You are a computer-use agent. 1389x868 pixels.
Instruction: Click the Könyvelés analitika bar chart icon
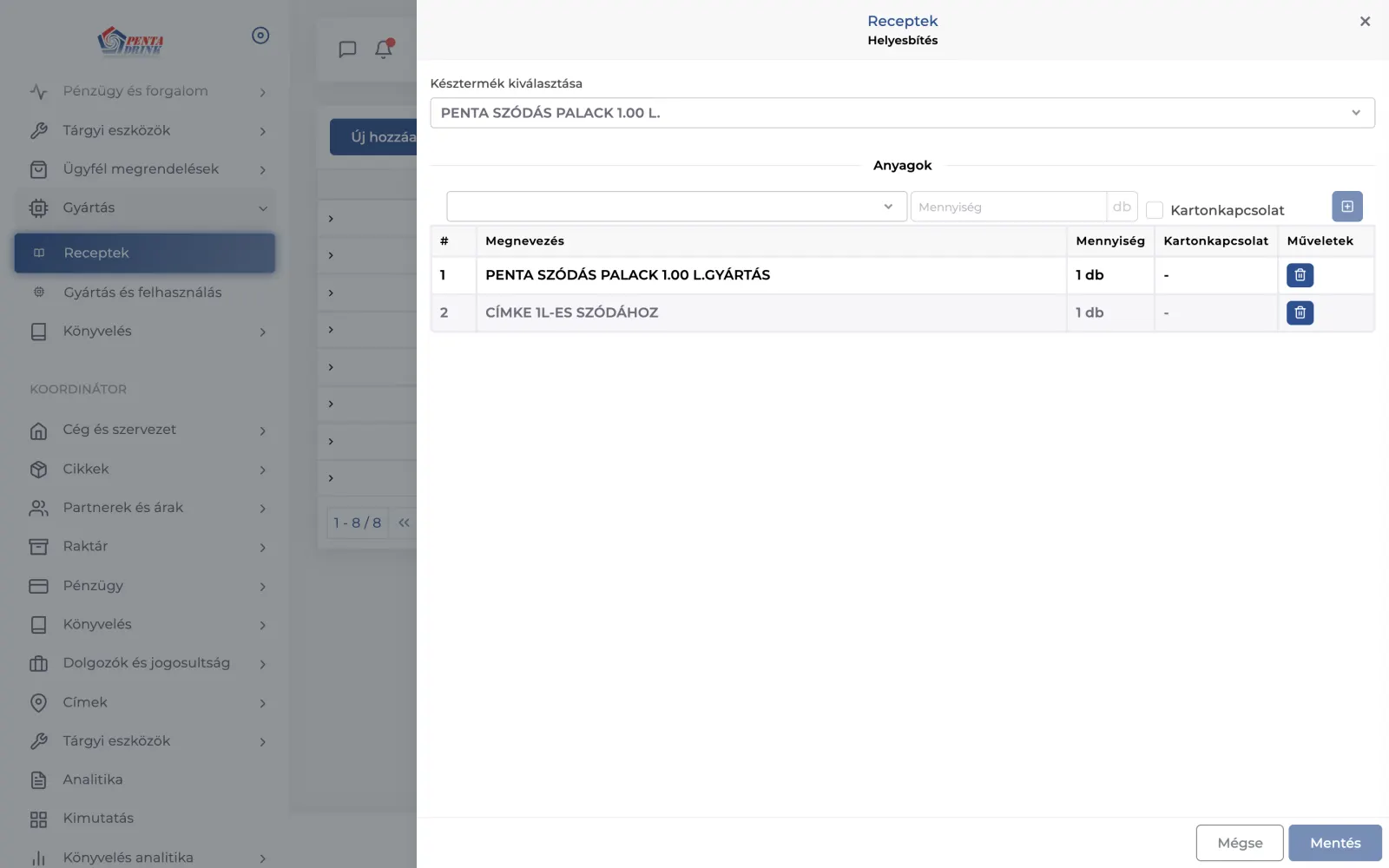pyautogui.click(x=38, y=858)
